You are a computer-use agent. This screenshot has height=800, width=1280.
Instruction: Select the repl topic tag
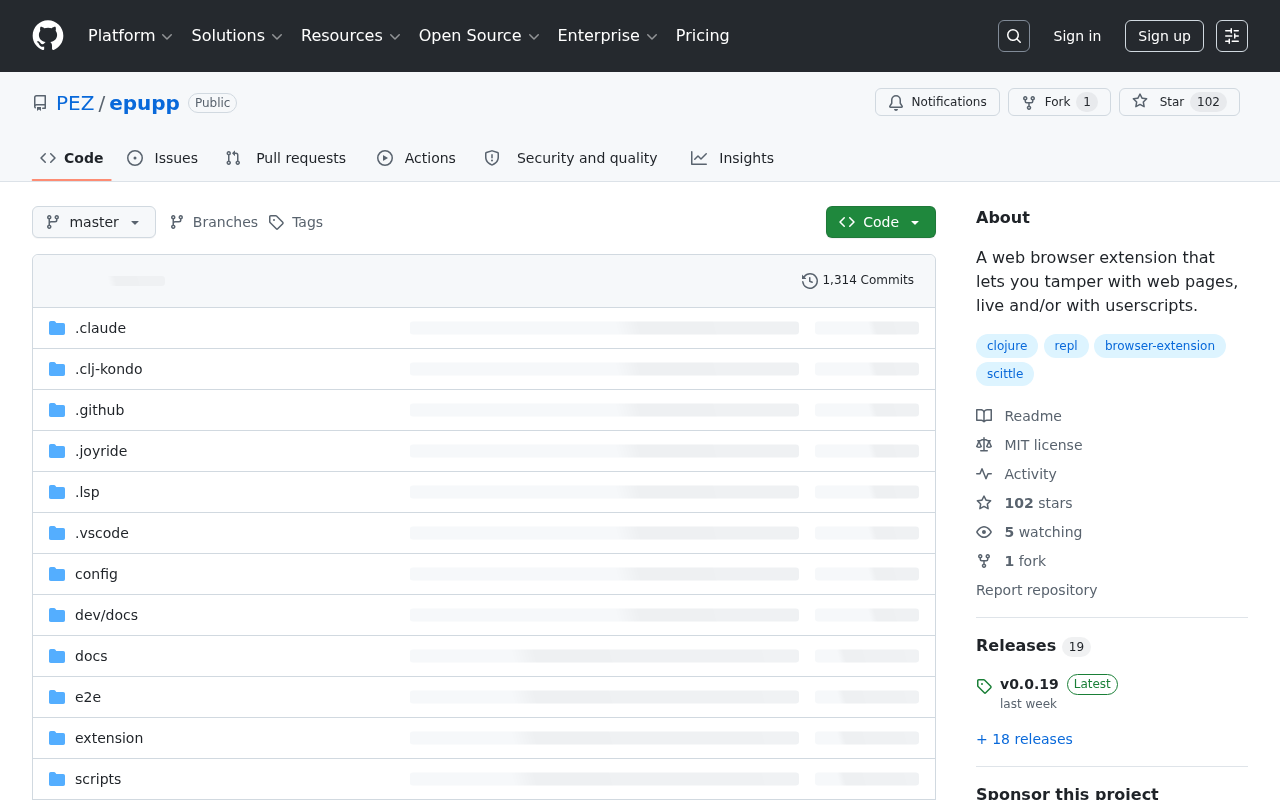coord(1066,346)
